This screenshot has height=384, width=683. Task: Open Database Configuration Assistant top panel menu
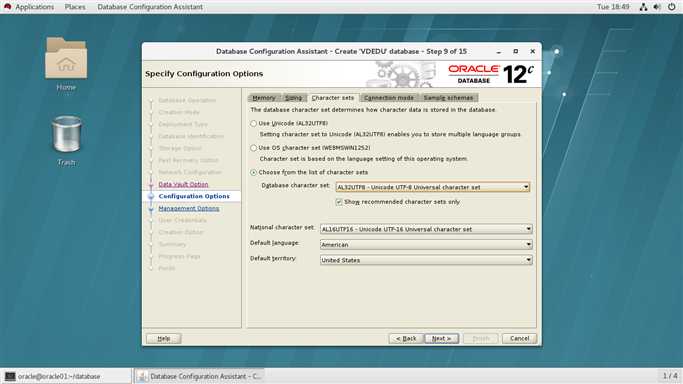150,7
